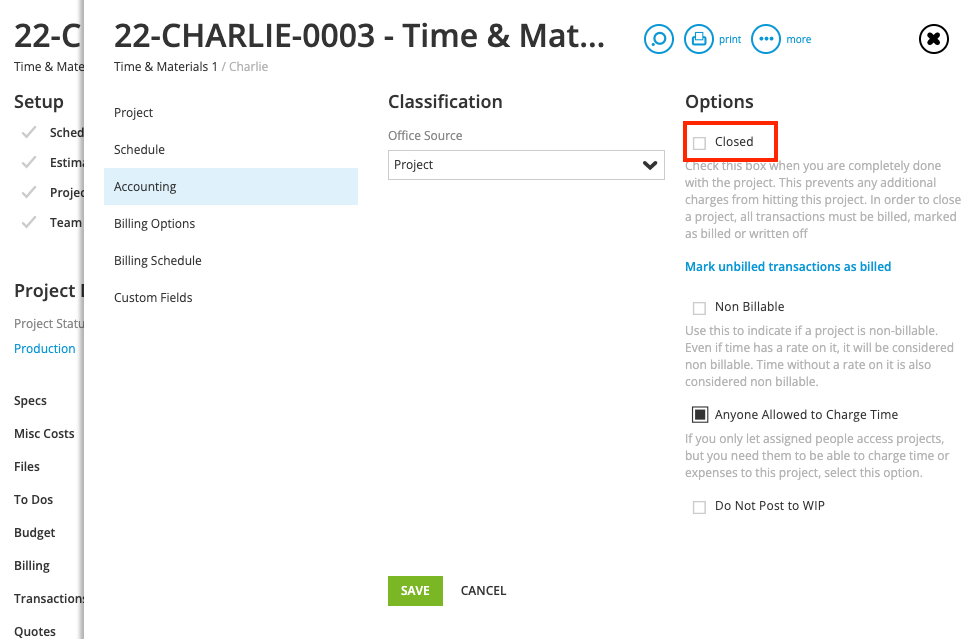Open the Production project status link

[45, 349]
